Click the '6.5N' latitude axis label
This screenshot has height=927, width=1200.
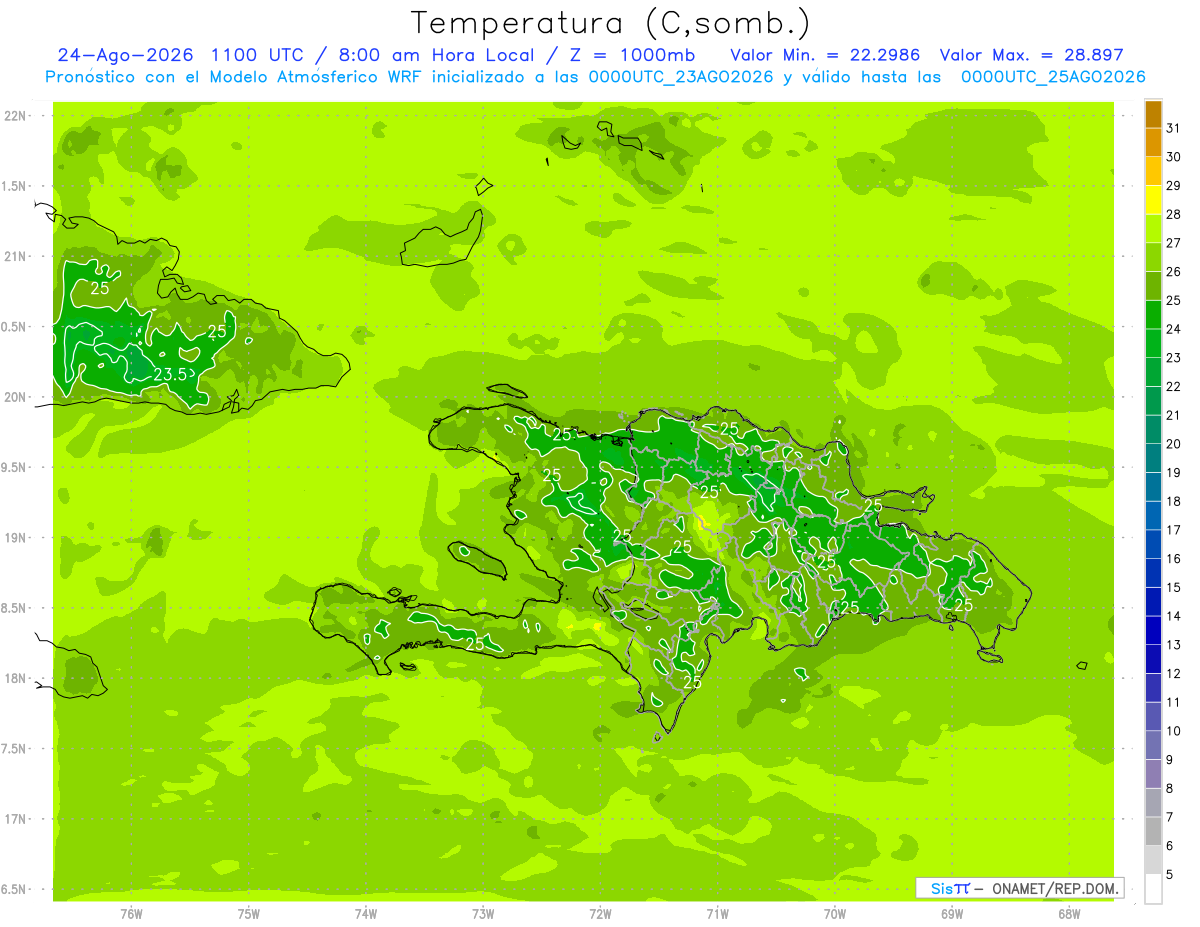[14, 889]
